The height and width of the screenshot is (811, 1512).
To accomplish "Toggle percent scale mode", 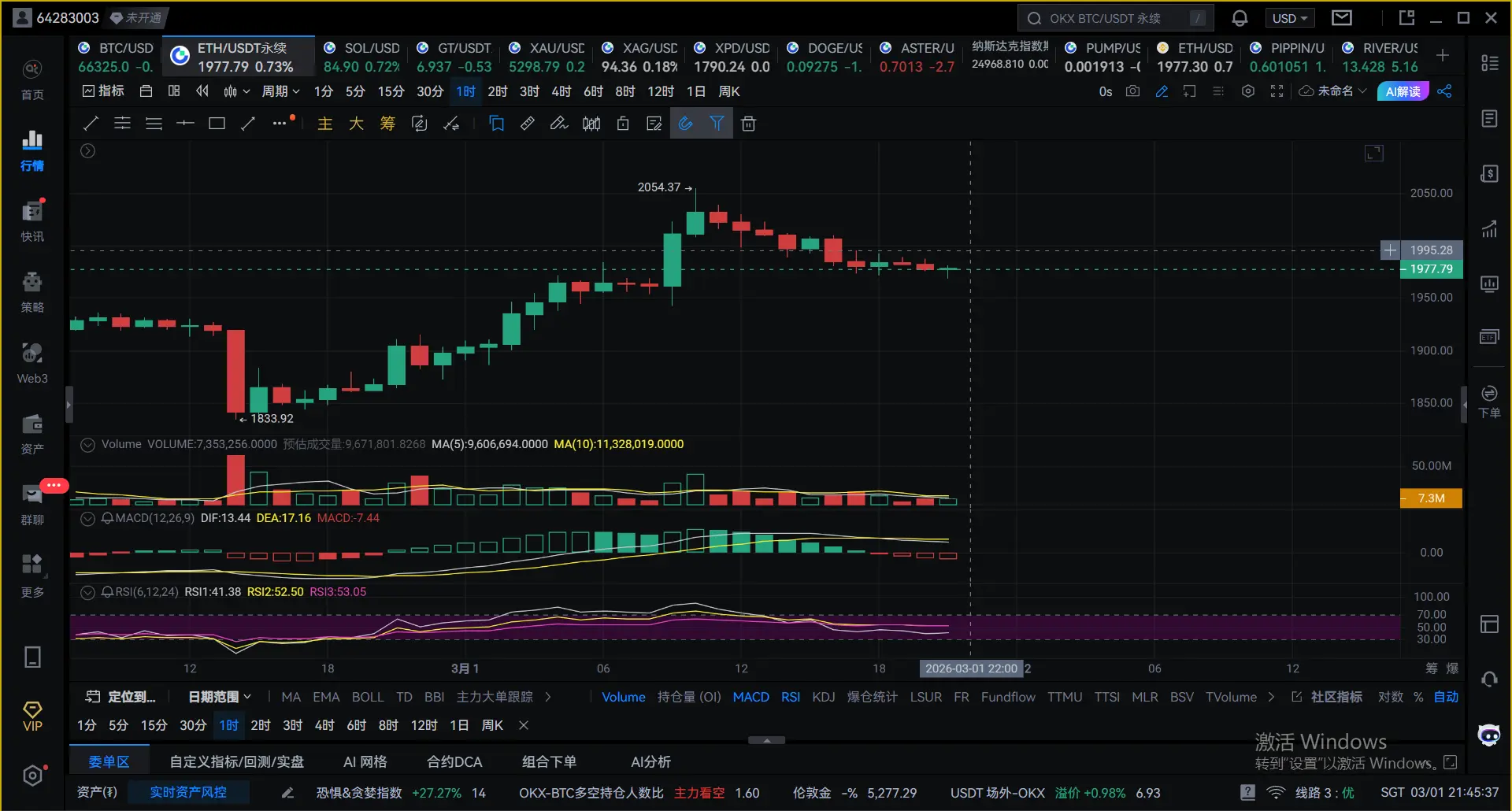I will point(1418,697).
